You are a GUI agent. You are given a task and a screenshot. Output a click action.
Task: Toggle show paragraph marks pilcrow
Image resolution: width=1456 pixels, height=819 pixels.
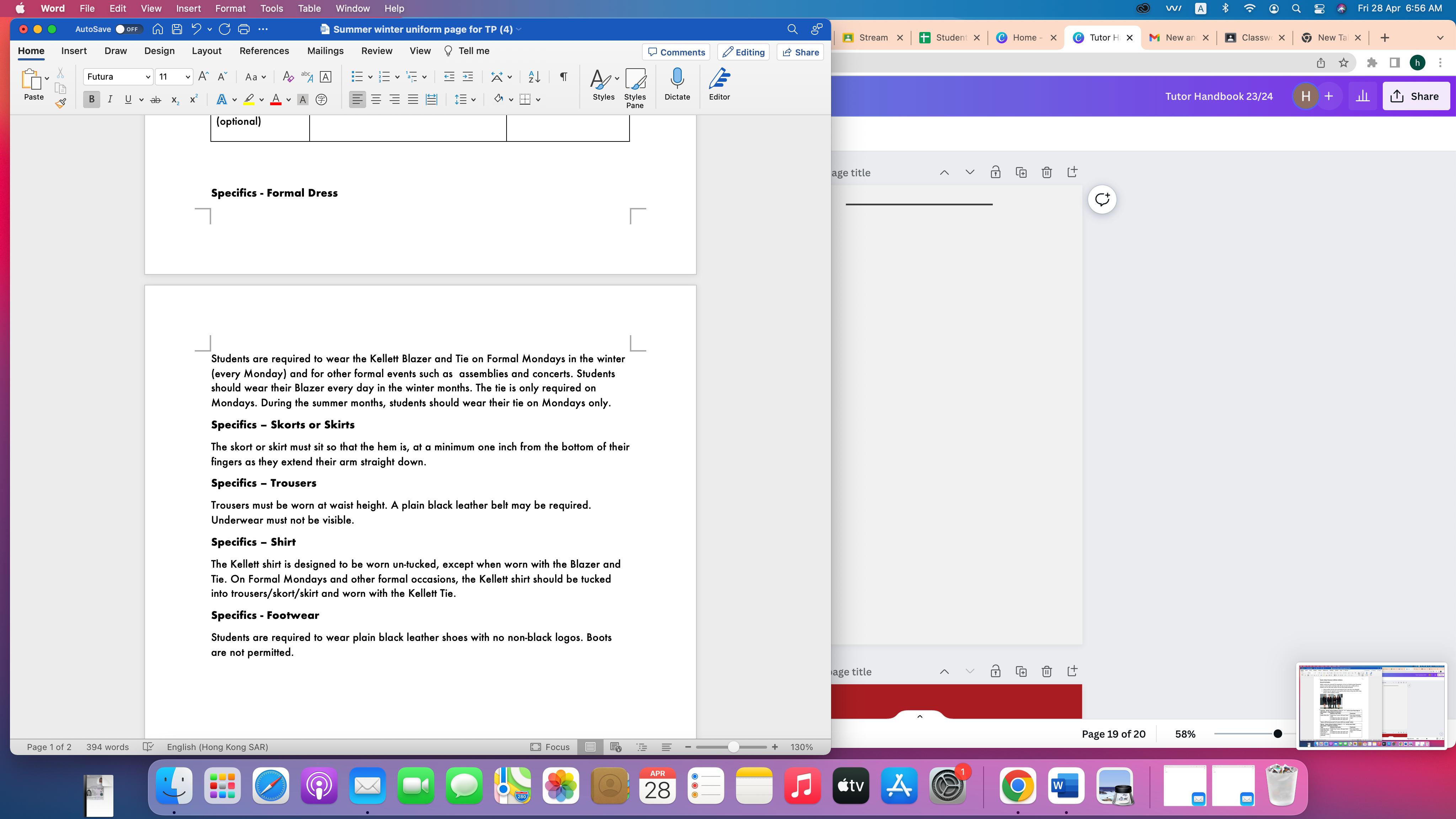563,77
